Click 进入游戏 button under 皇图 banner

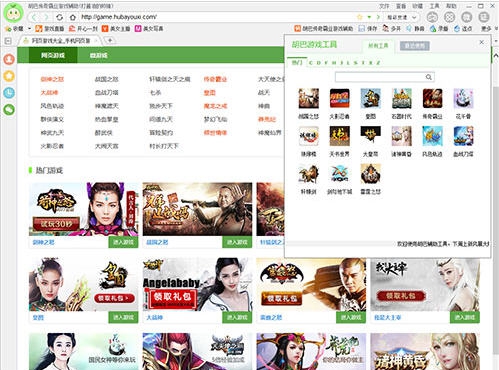(x=123, y=317)
